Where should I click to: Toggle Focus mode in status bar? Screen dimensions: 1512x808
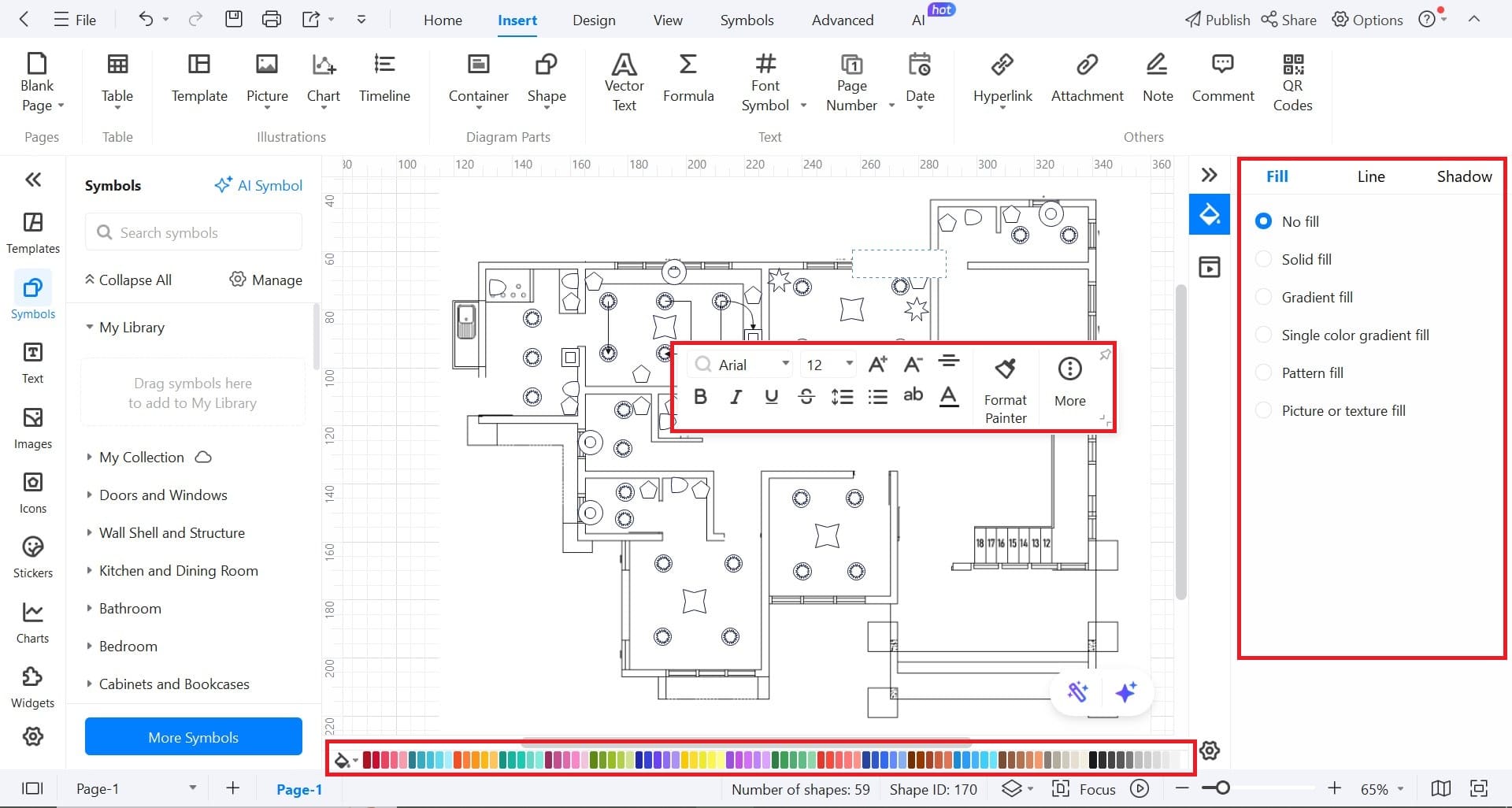(x=1084, y=789)
